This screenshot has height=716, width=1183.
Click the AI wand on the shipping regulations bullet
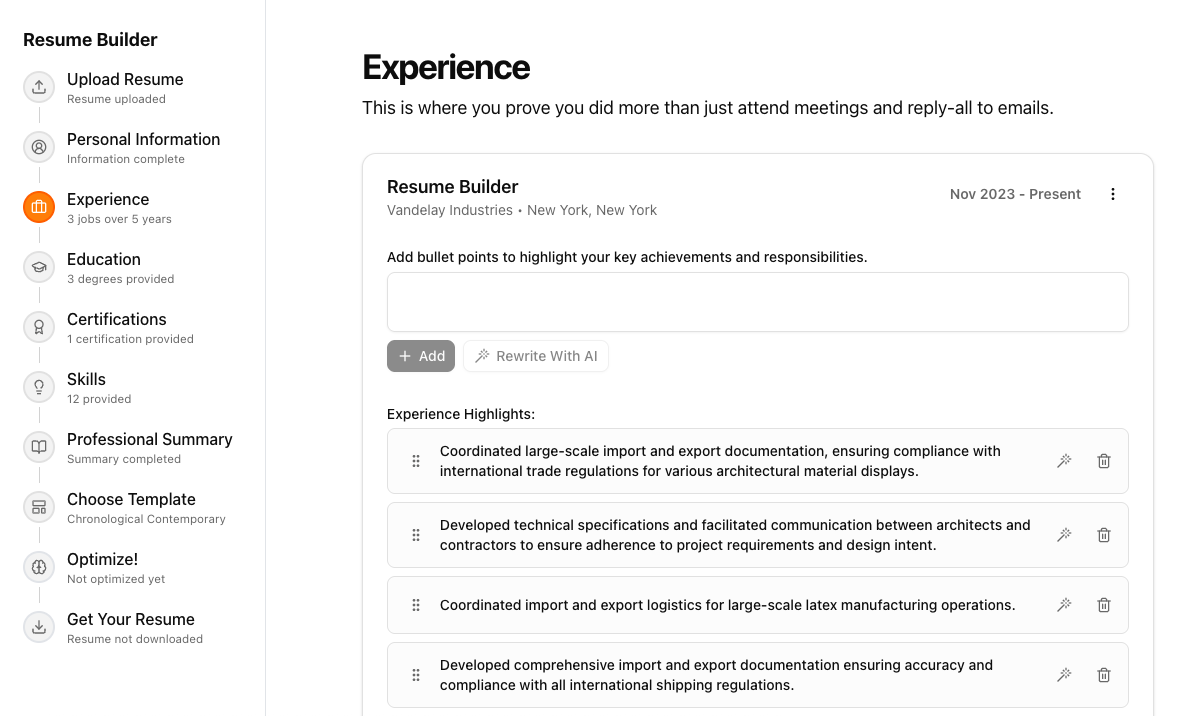[x=1064, y=675]
